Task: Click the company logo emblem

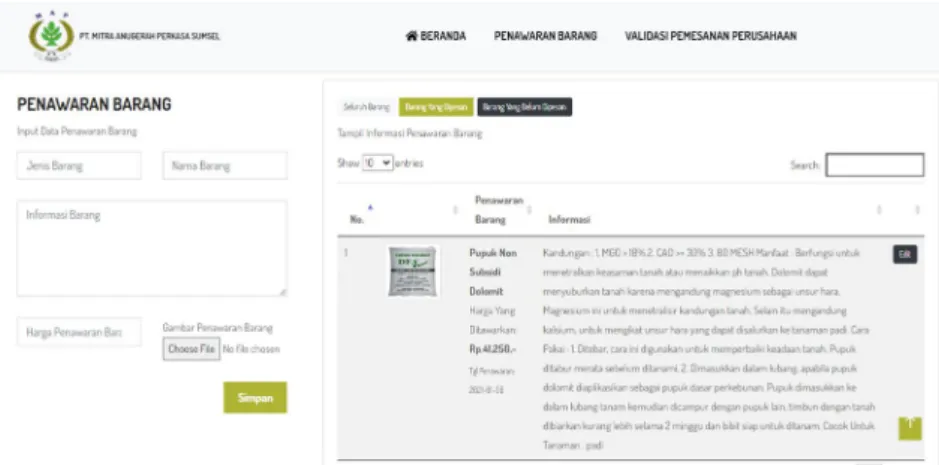Action: [52, 36]
